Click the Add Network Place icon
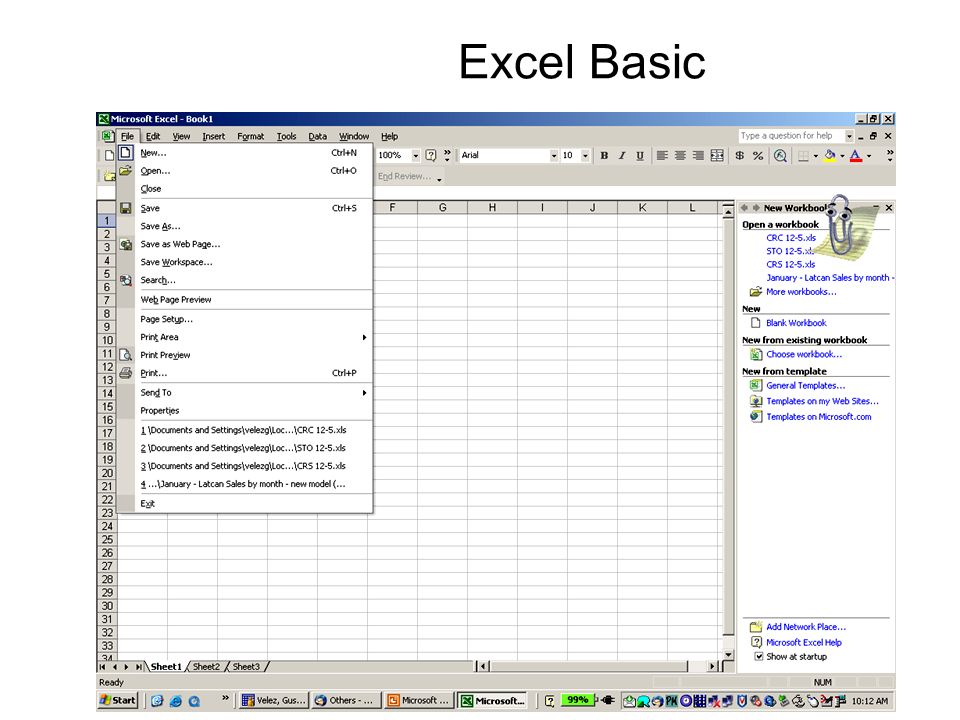 click(756, 627)
